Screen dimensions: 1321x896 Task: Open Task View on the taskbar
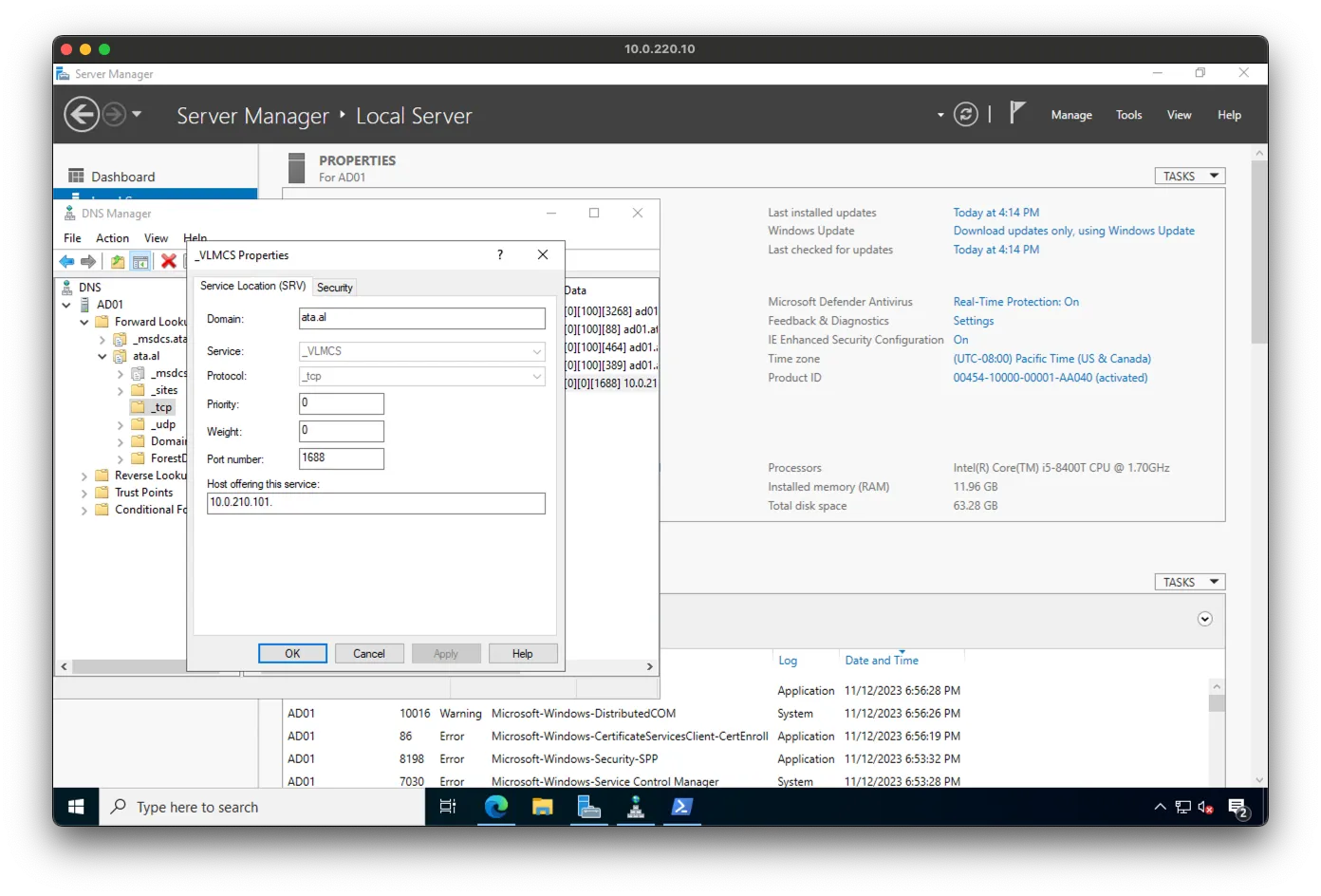(448, 807)
